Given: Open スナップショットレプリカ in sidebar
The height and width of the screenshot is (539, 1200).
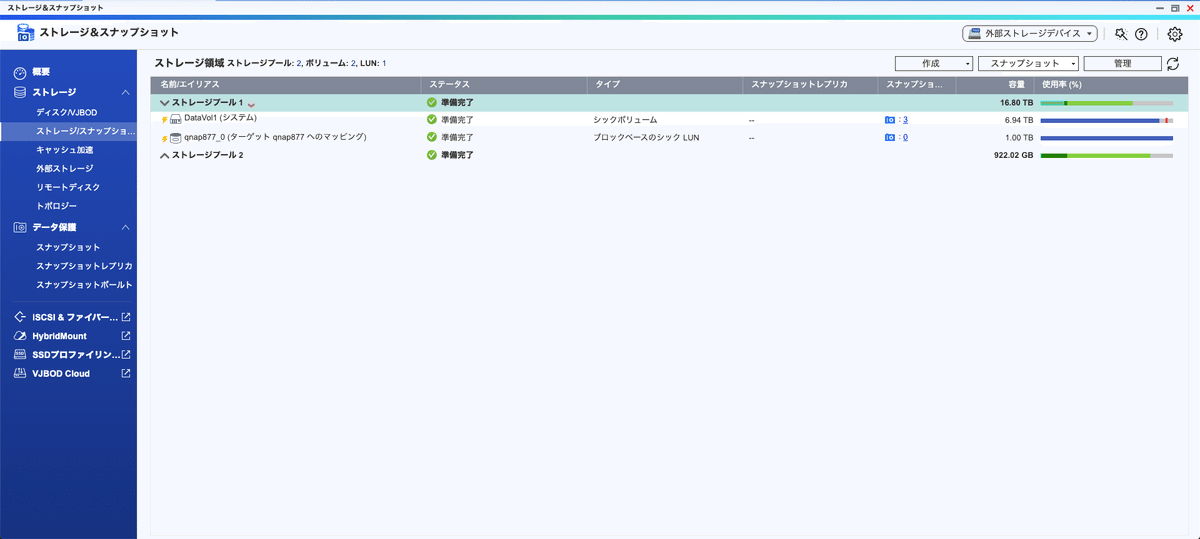Looking at the screenshot, I should point(84,266).
